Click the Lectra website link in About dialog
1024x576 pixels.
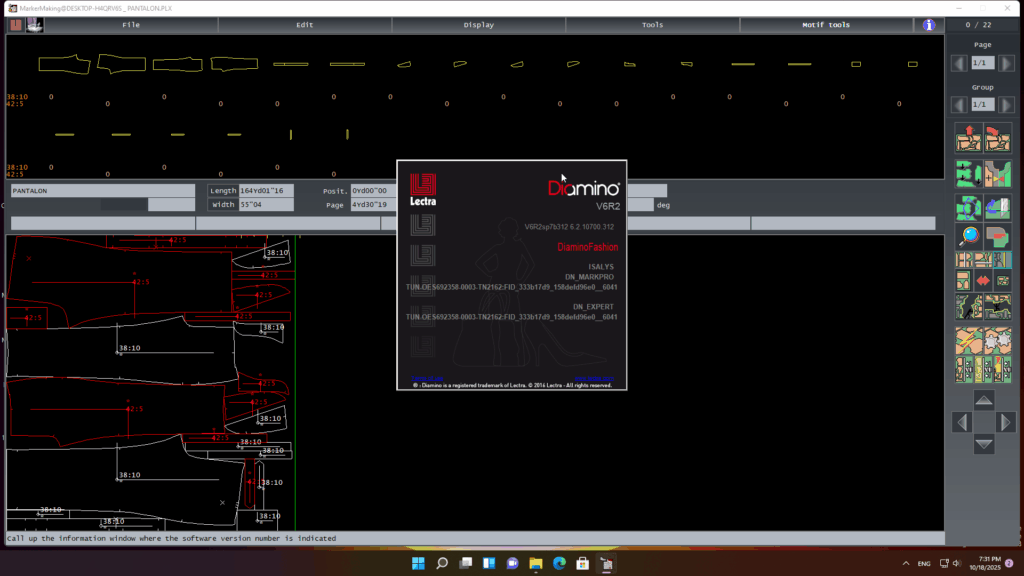coord(595,378)
